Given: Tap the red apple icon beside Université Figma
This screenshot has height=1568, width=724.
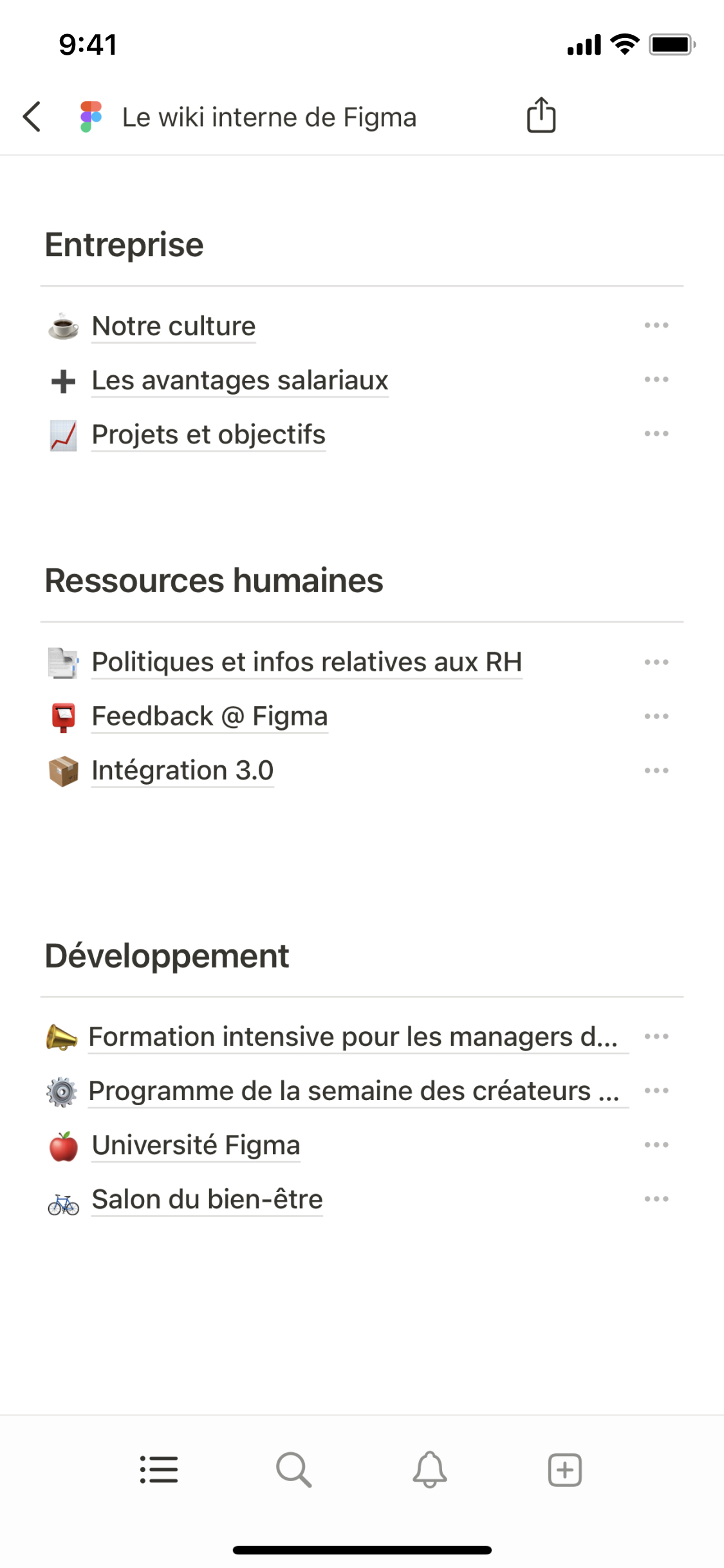Looking at the screenshot, I should 63,1146.
